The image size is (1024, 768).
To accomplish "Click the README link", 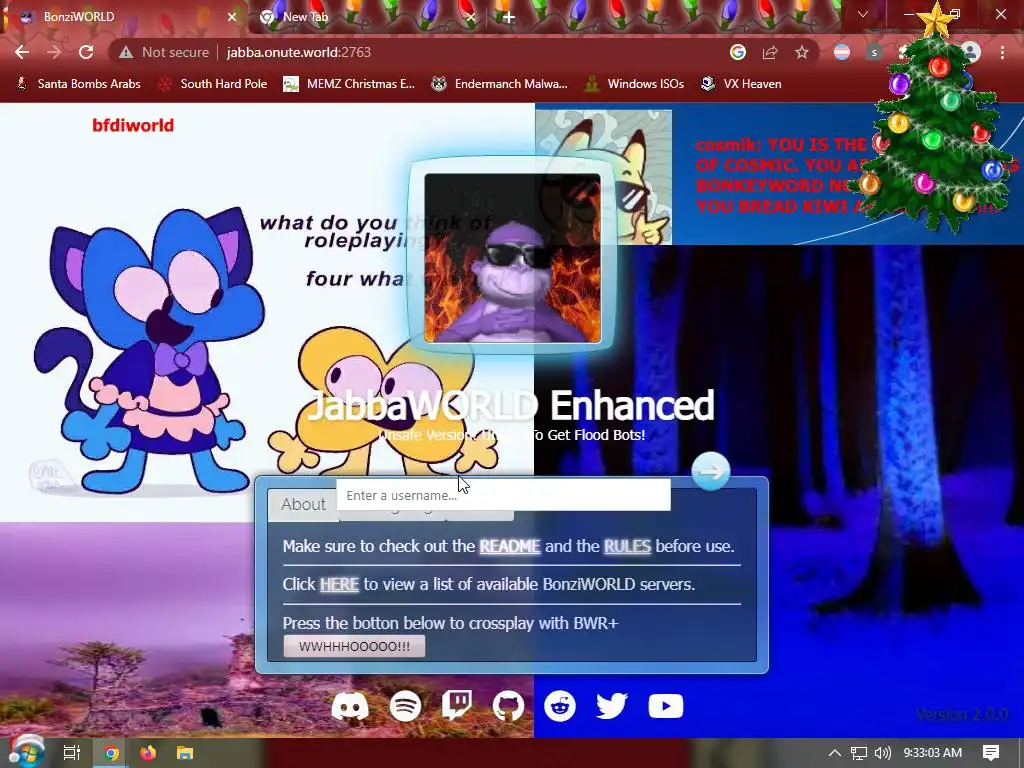I will 510,546.
